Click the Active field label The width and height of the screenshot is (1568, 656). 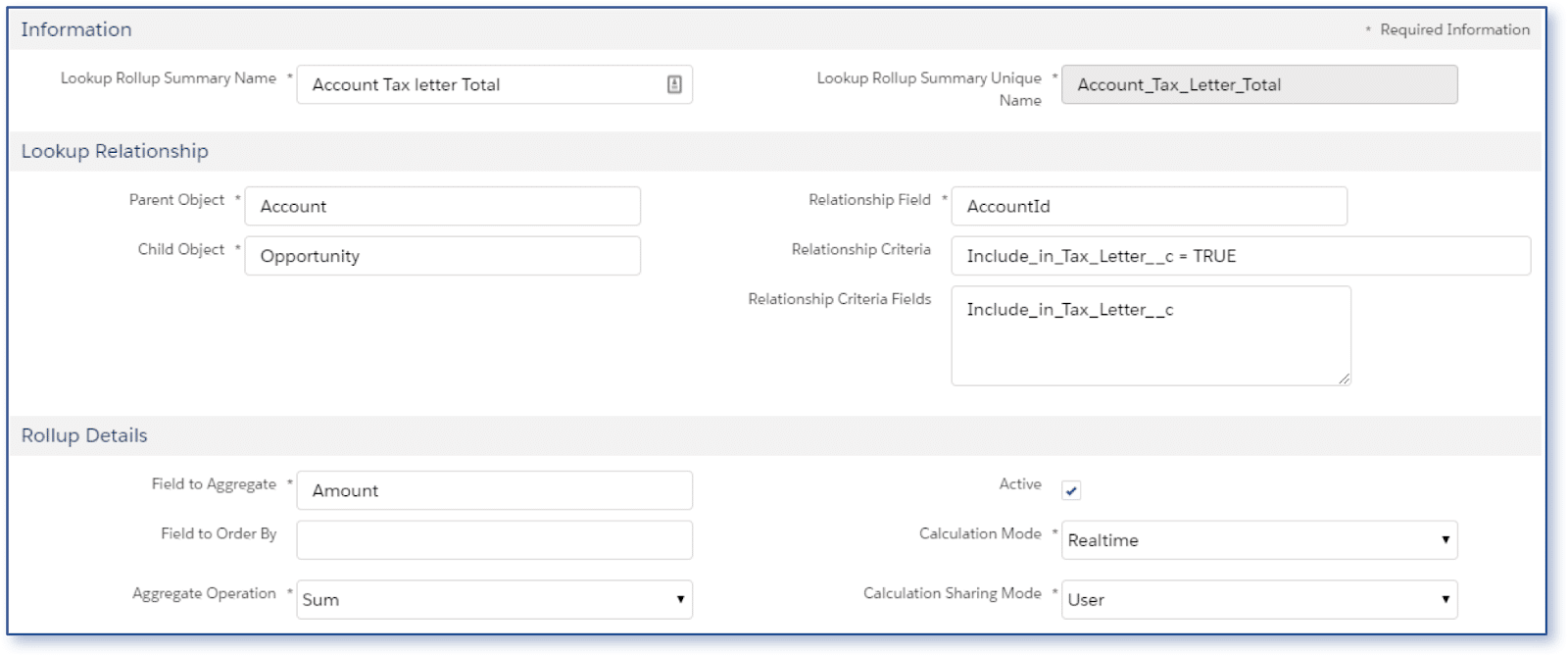(x=1019, y=484)
